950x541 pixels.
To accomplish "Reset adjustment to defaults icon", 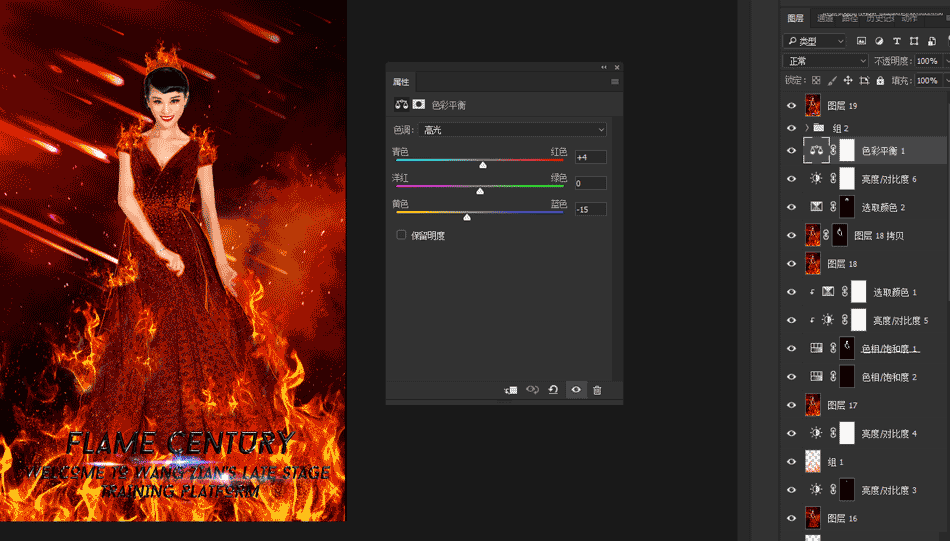I will pos(553,390).
